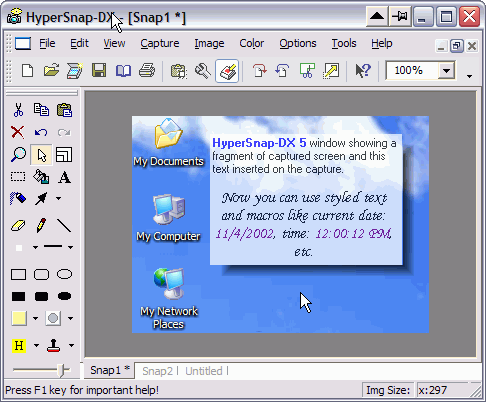Select the filled ellipse shape
The width and height of the screenshot is (486, 402).
[x=64, y=296]
